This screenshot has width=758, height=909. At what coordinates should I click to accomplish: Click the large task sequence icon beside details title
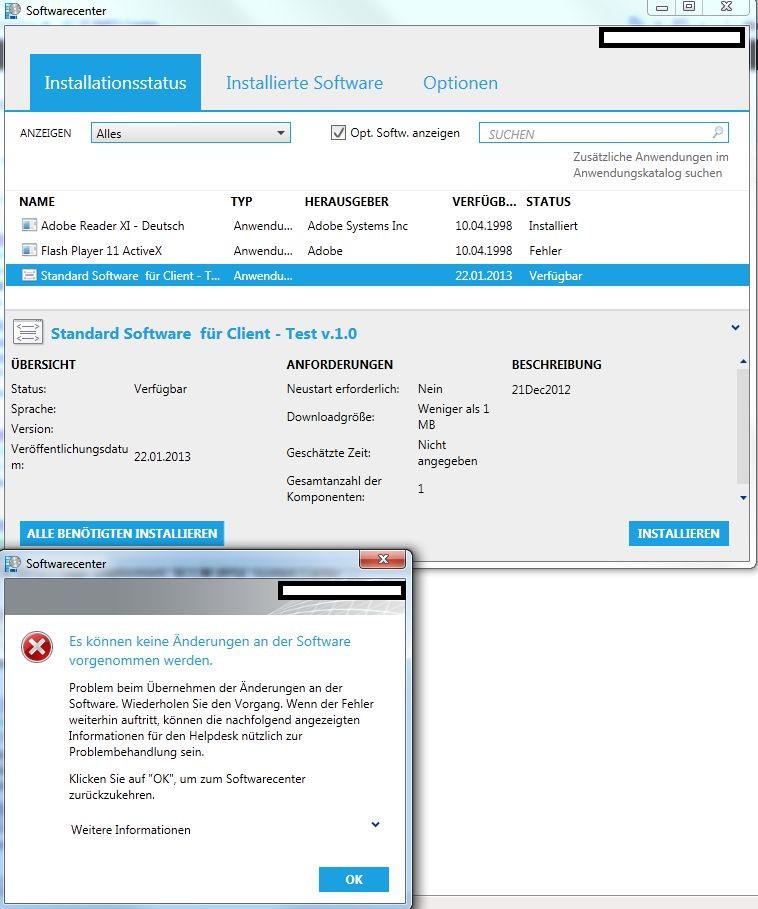pyautogui.click(x=28, y=332)
